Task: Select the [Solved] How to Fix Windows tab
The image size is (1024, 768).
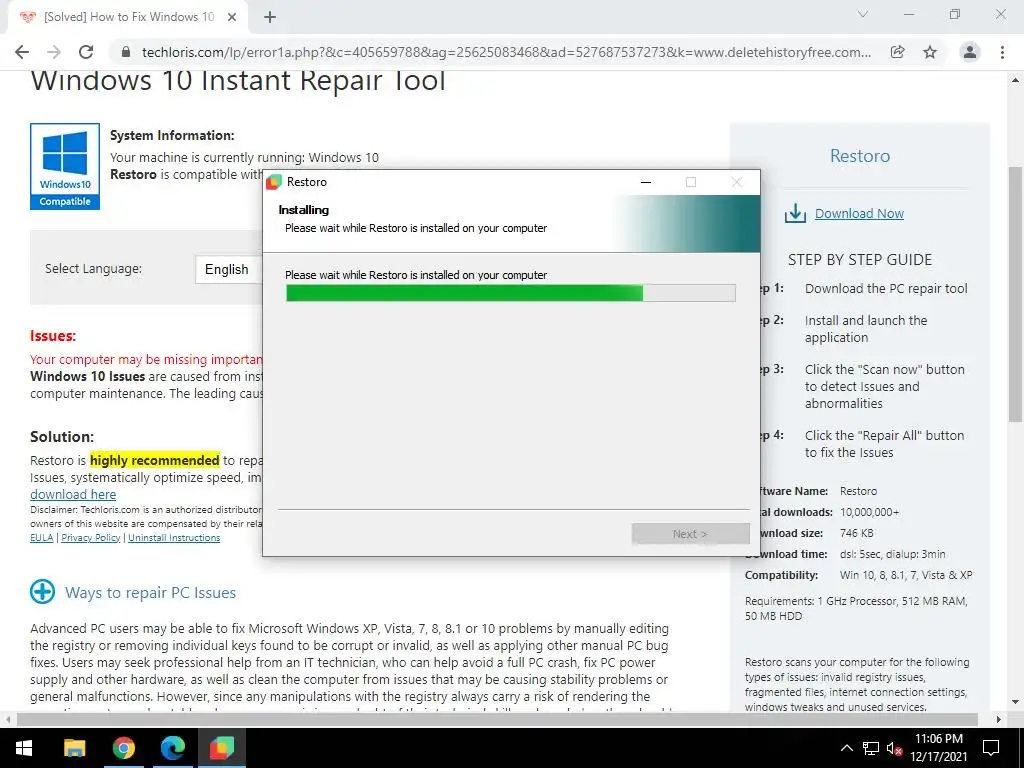Action: tap(129, 17)
